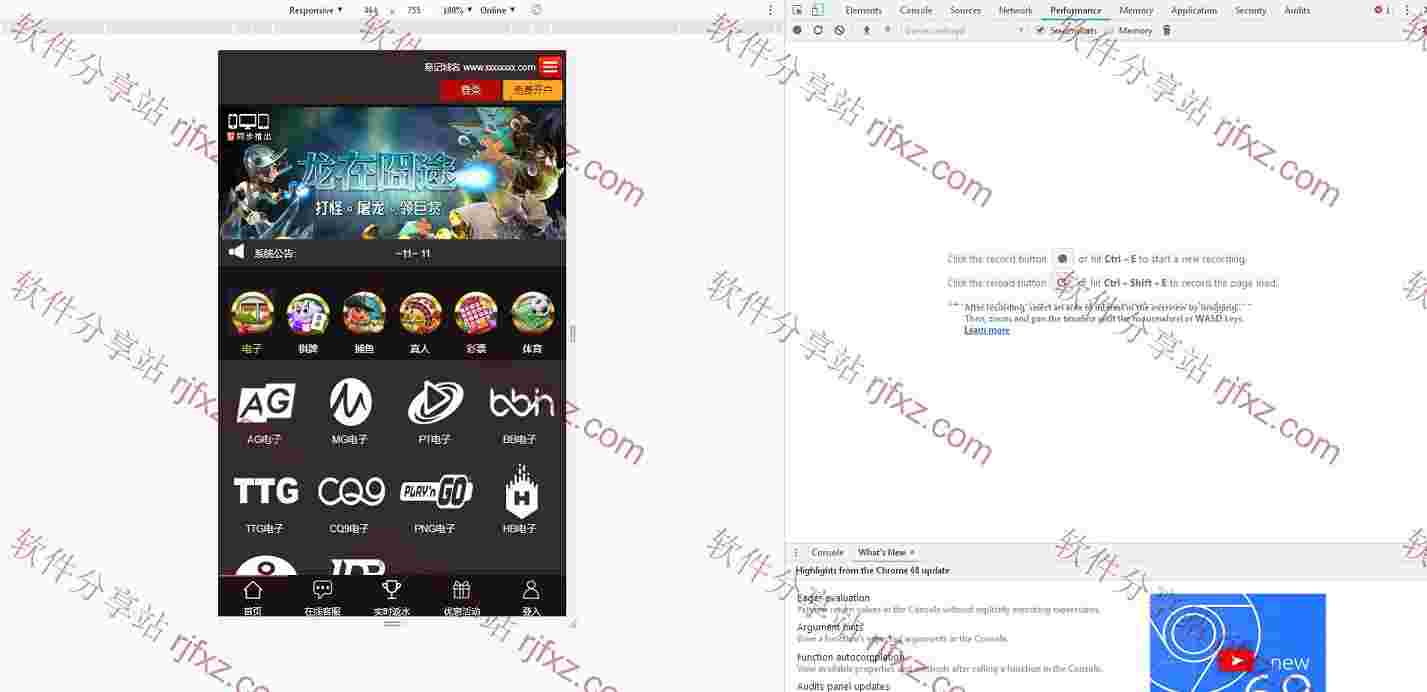This screenshot has height=692, width=1427.
Task: Click the announcement speaker icon
Action: tap(236, 252)
